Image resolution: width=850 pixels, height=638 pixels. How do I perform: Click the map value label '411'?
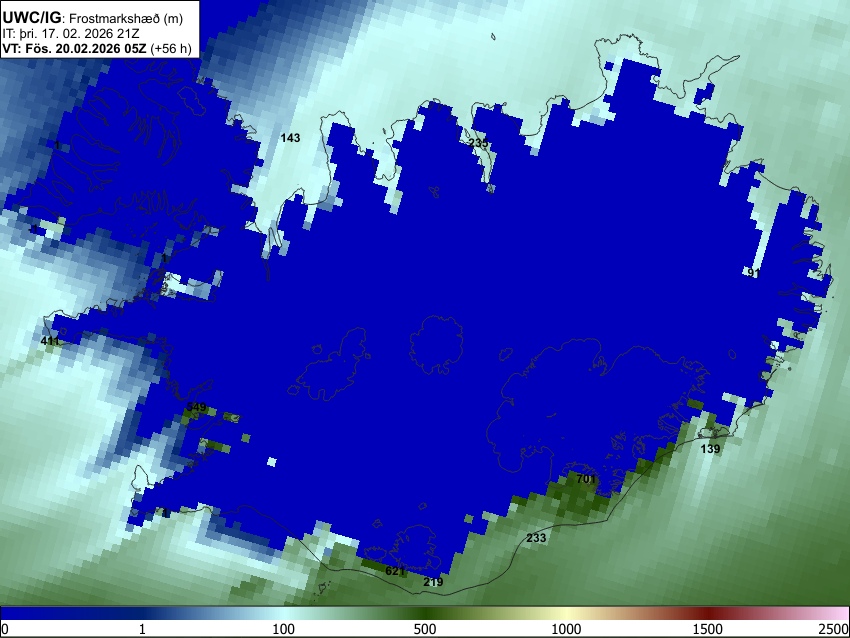(x=50, y=341)
